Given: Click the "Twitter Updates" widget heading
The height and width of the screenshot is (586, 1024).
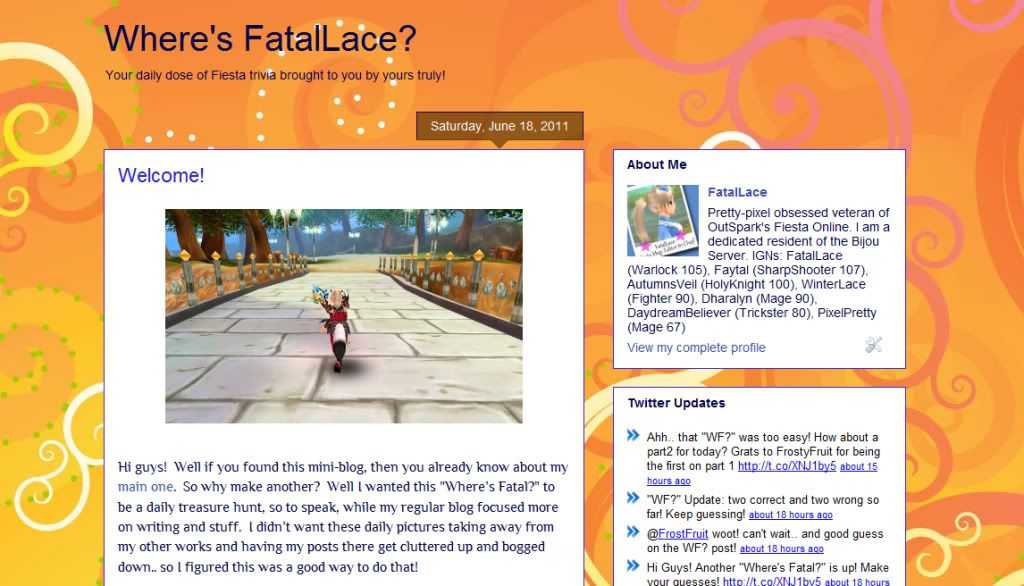Looking at the screenshot, I should point(676,403).
